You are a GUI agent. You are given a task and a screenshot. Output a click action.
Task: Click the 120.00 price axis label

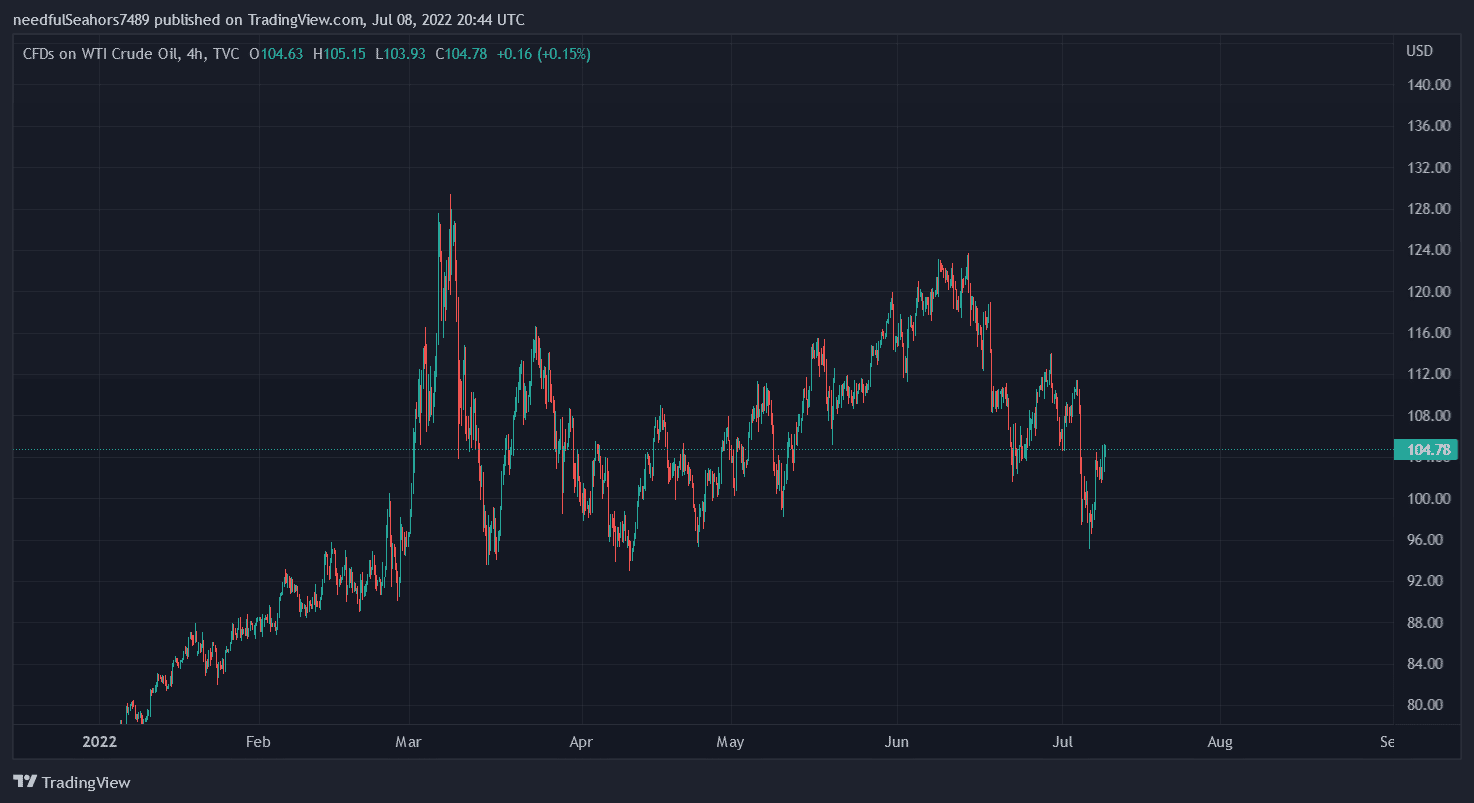pos(1428,292)
